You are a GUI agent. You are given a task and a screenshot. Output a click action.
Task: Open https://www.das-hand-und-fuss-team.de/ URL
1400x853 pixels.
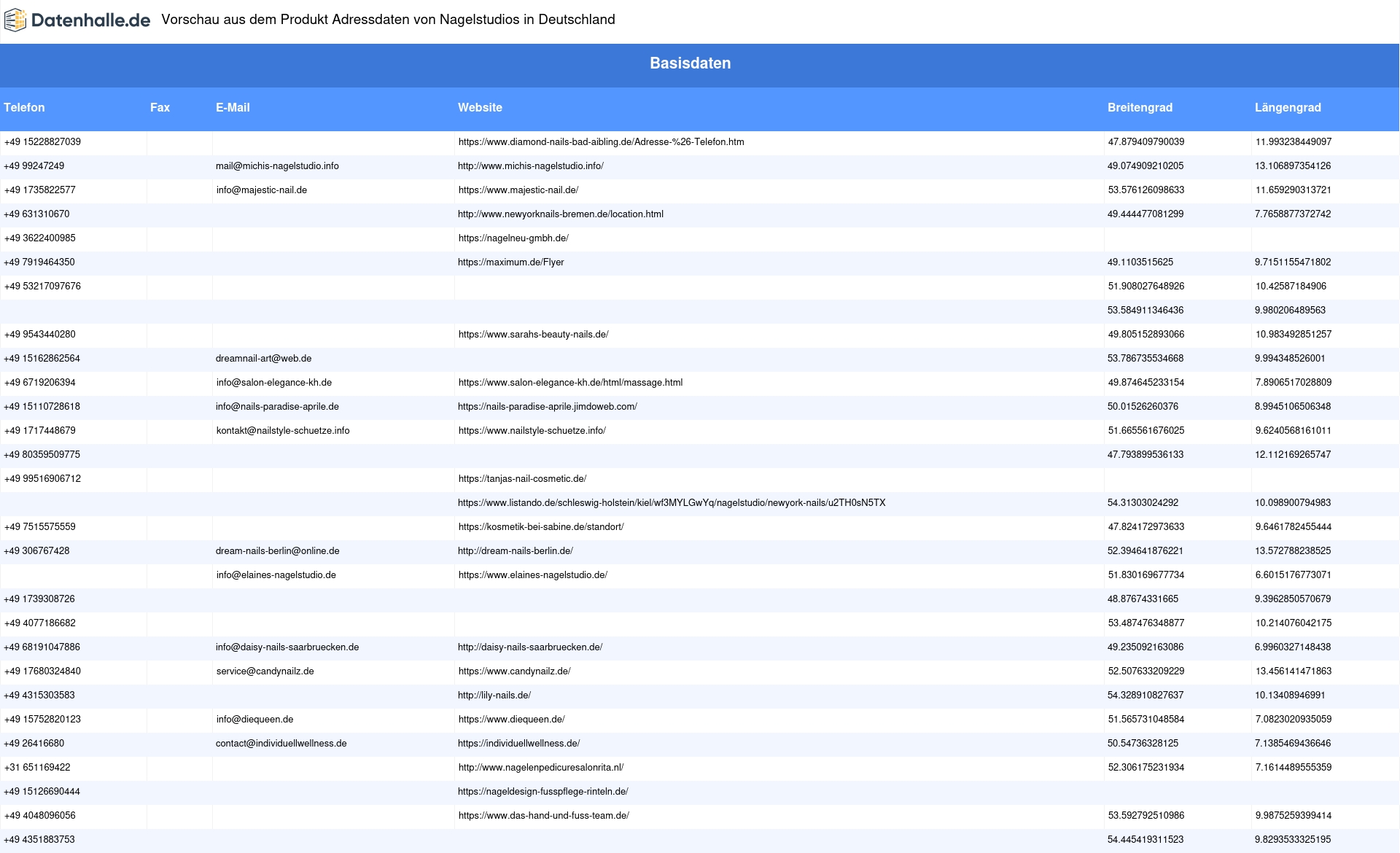tap(544, 816)
